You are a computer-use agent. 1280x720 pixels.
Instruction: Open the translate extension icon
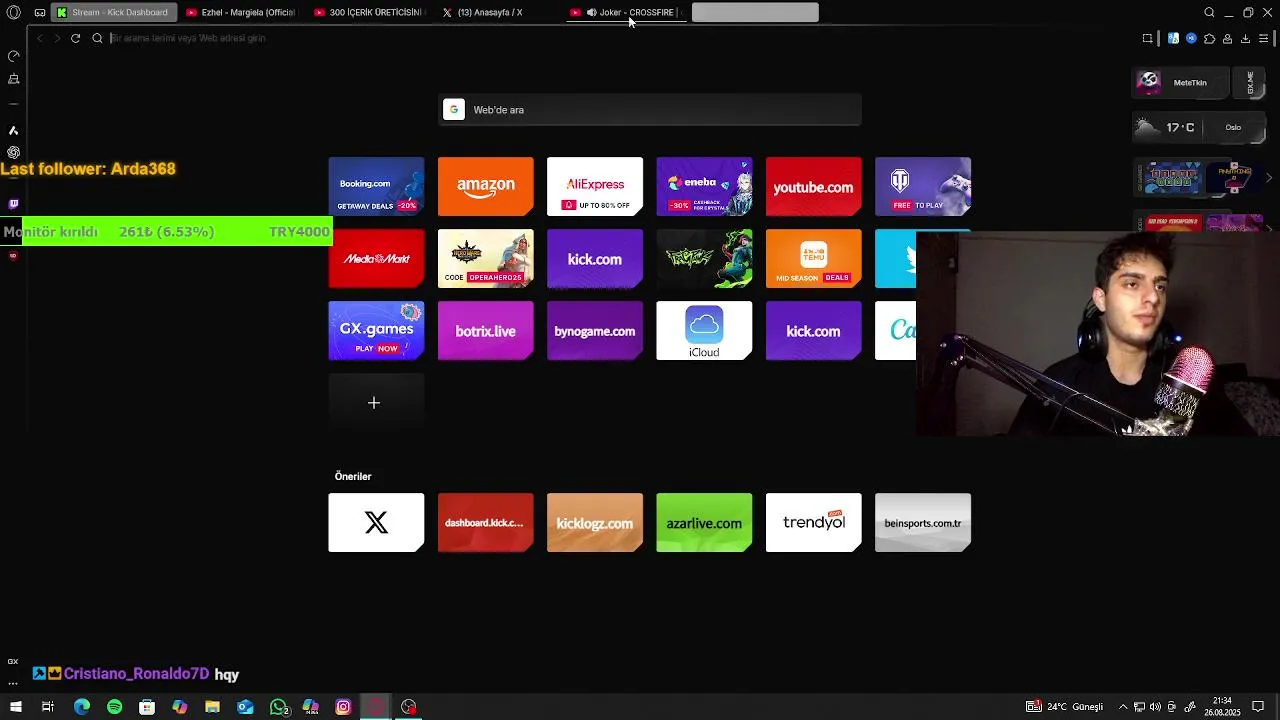point(1174,39)
